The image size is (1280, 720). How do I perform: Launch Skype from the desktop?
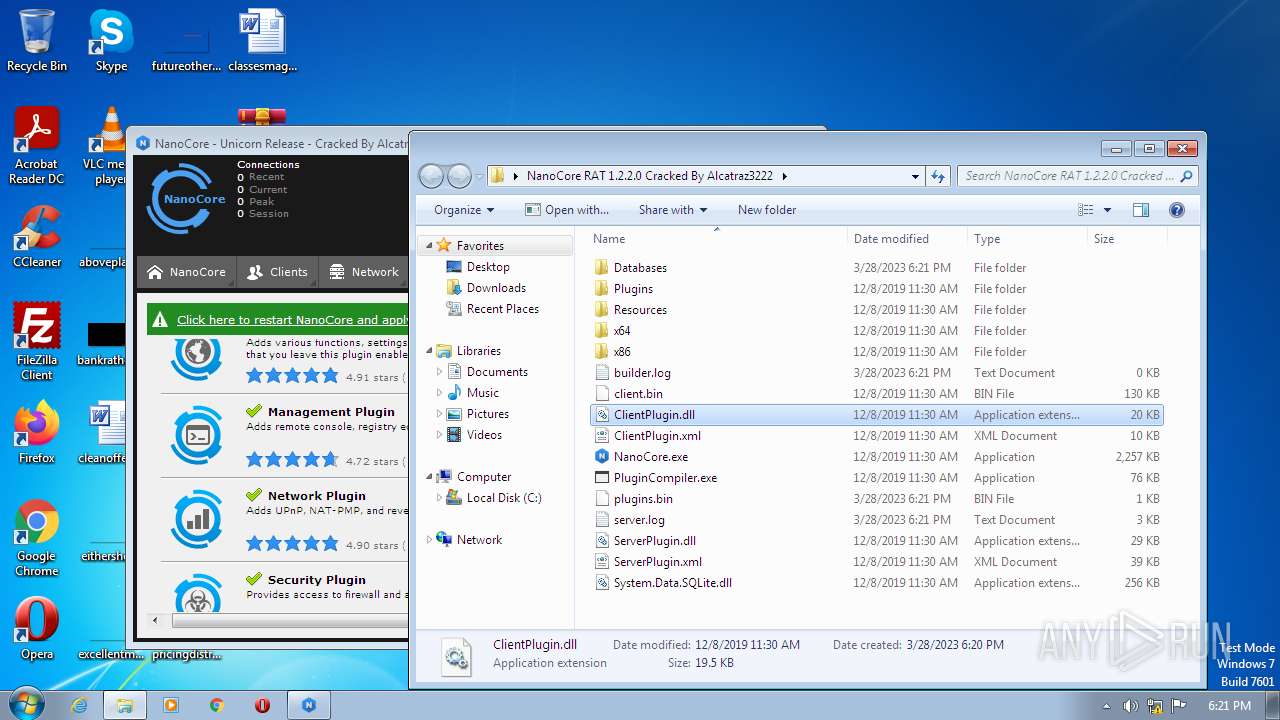click(111, 40)
